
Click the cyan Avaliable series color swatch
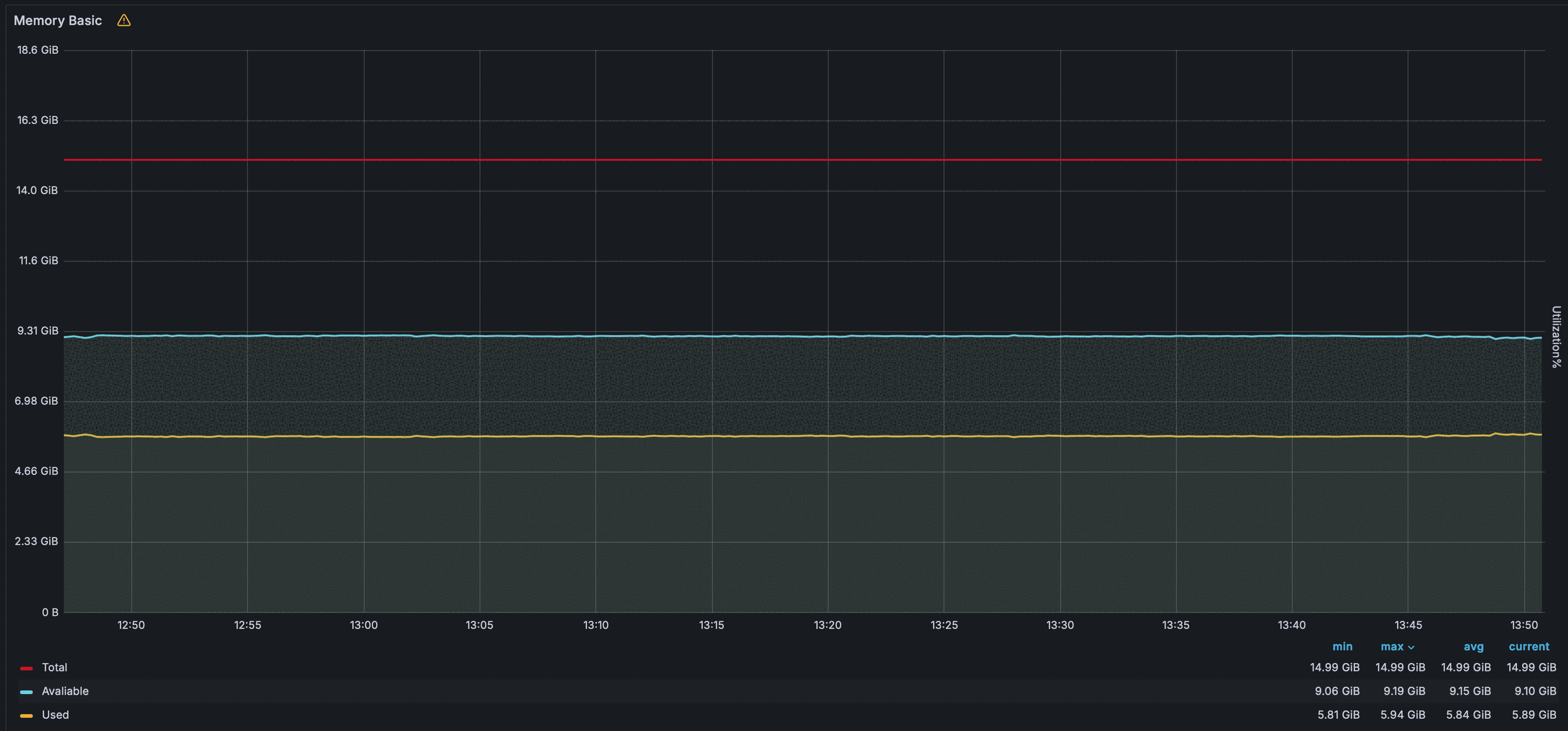[26, 691]
